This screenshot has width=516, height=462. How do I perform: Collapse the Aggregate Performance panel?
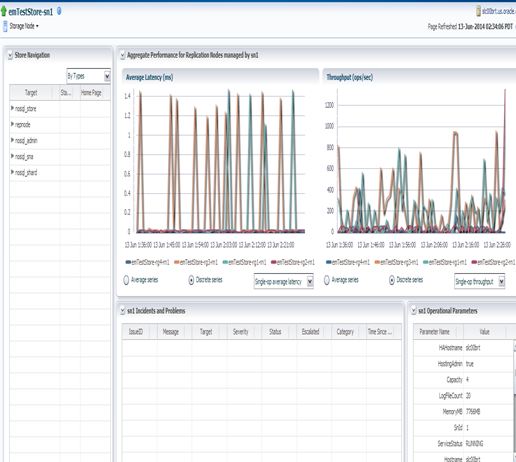pos(123,55)
